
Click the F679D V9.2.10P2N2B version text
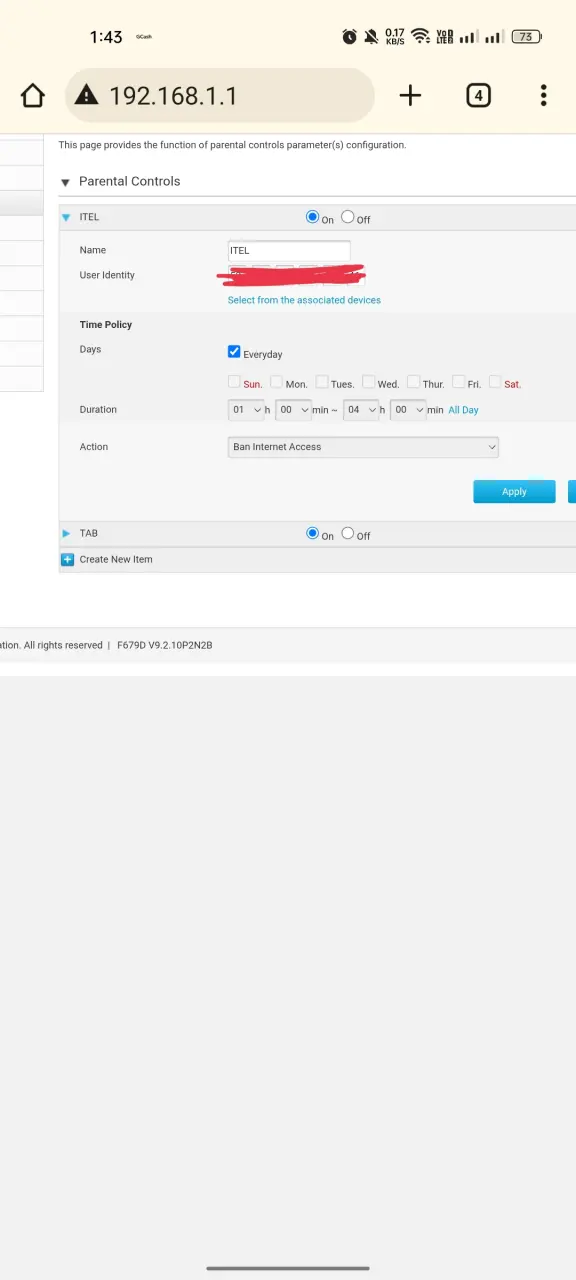click(165, 645)
